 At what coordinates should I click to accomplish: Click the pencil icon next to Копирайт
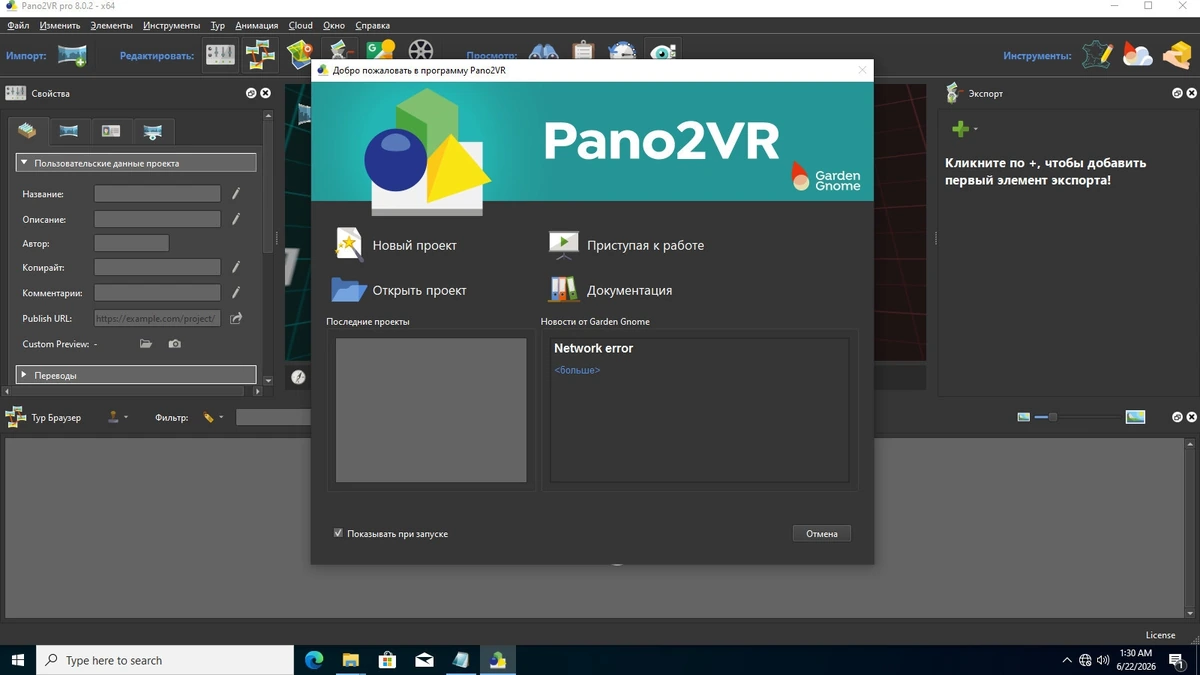click(236, 267)
